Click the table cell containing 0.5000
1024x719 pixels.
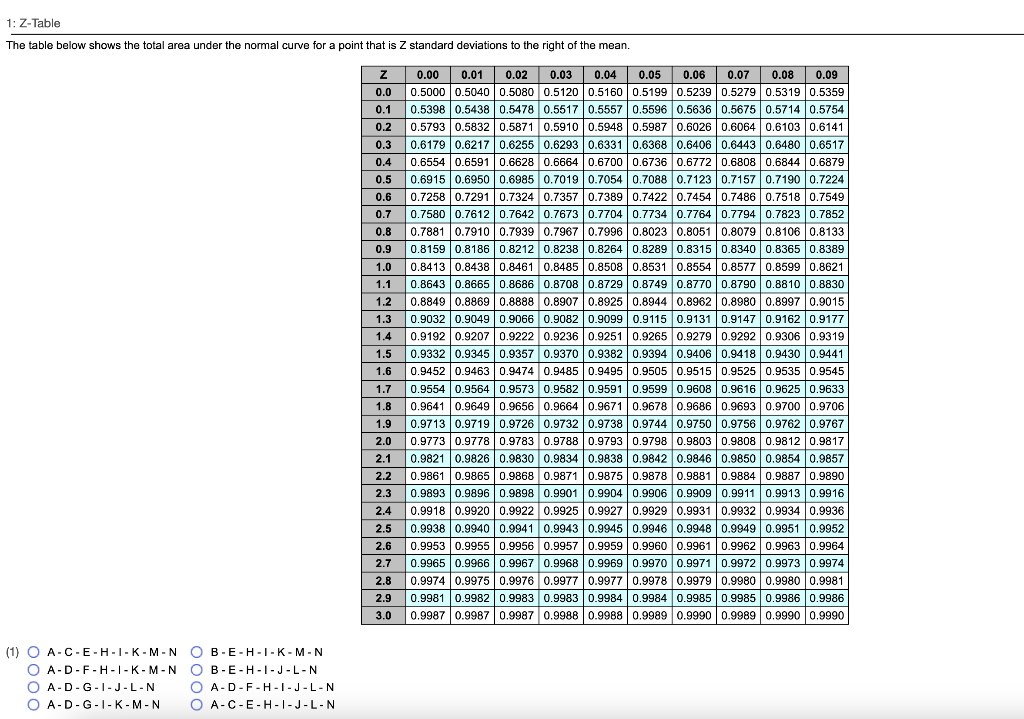click(428, 92)
